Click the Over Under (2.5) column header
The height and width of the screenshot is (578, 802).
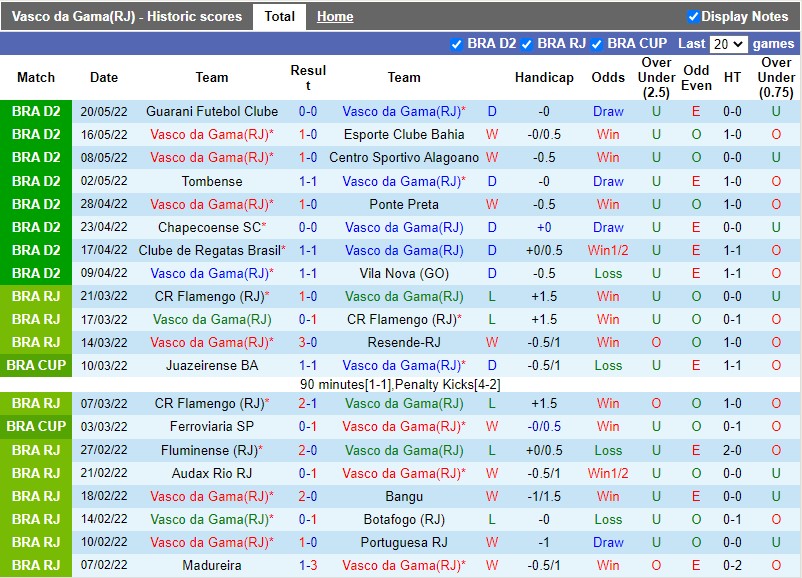pos(656,77)
